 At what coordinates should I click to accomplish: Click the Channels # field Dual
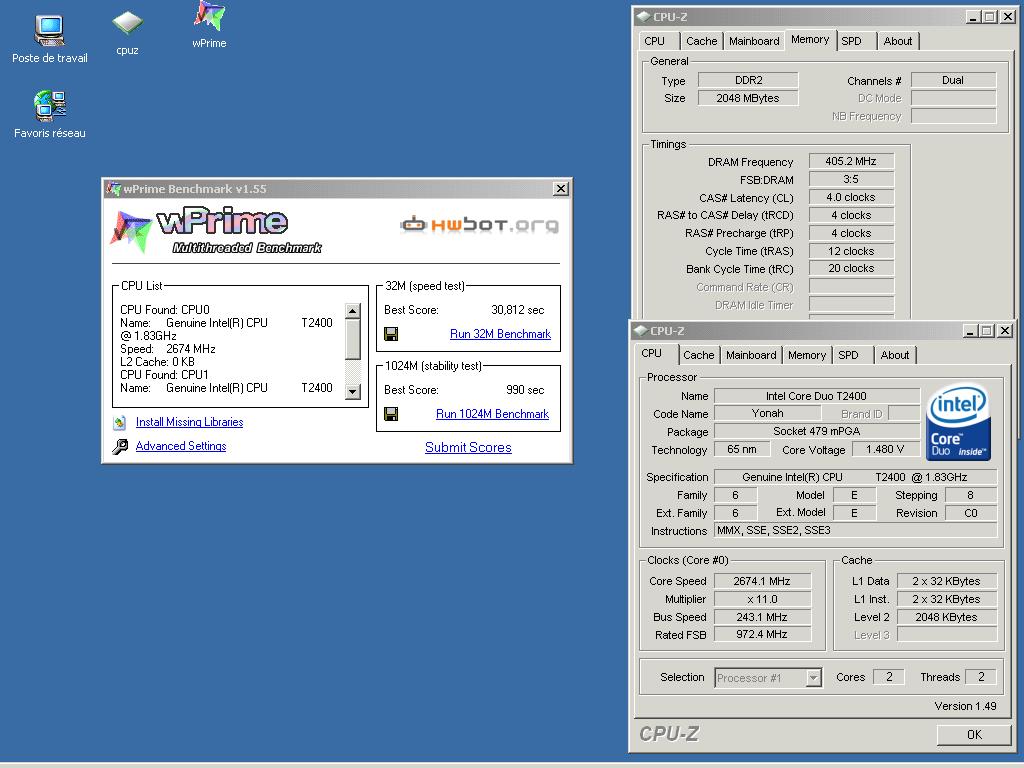click(x=953, y=80)
